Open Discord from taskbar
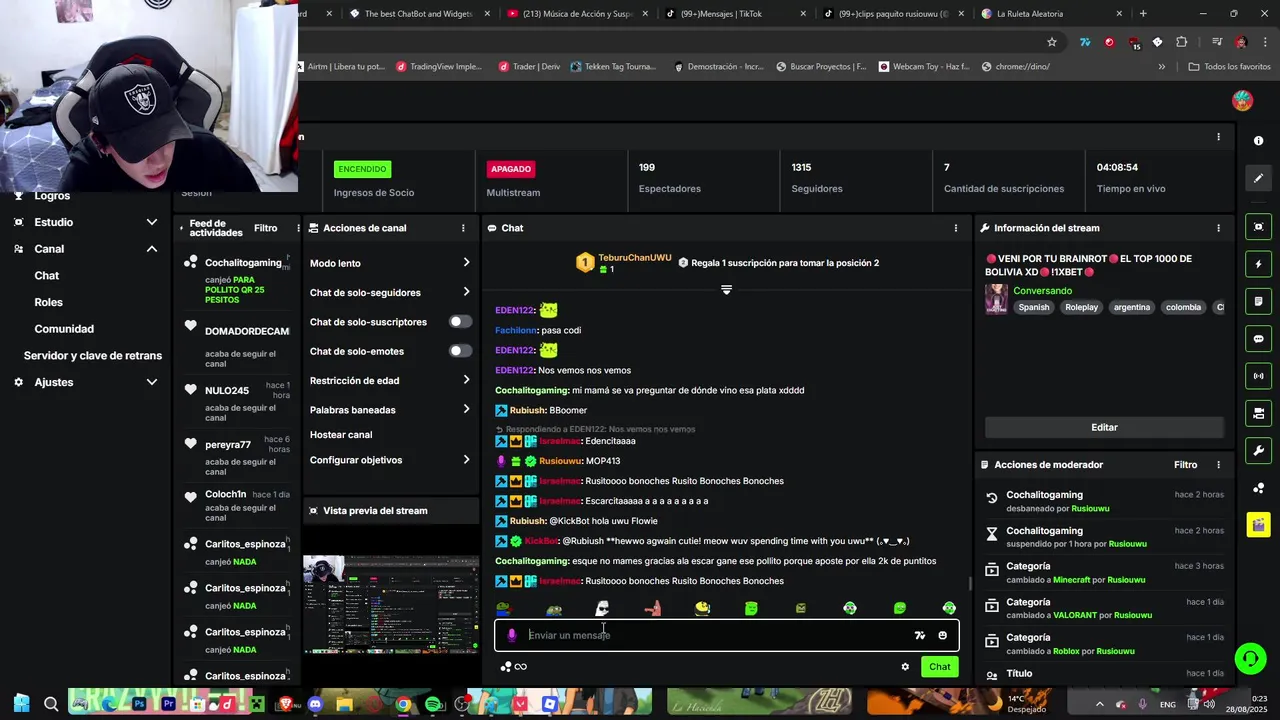Image resolution: width=1280 pixels, height=720 pixels. point(316,704)
